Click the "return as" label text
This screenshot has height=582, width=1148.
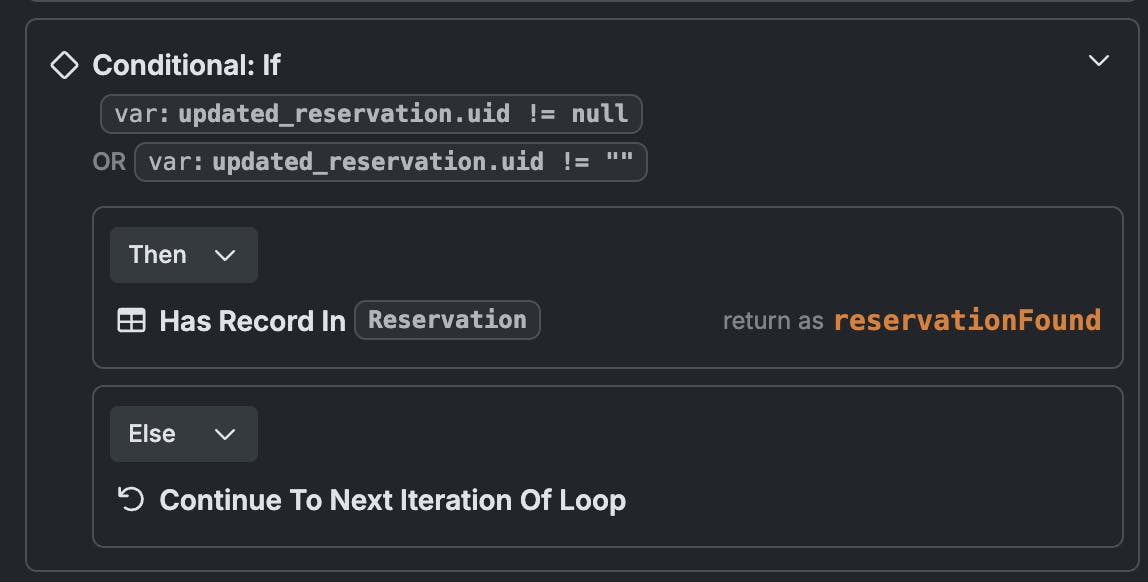[x=773, y=321]
